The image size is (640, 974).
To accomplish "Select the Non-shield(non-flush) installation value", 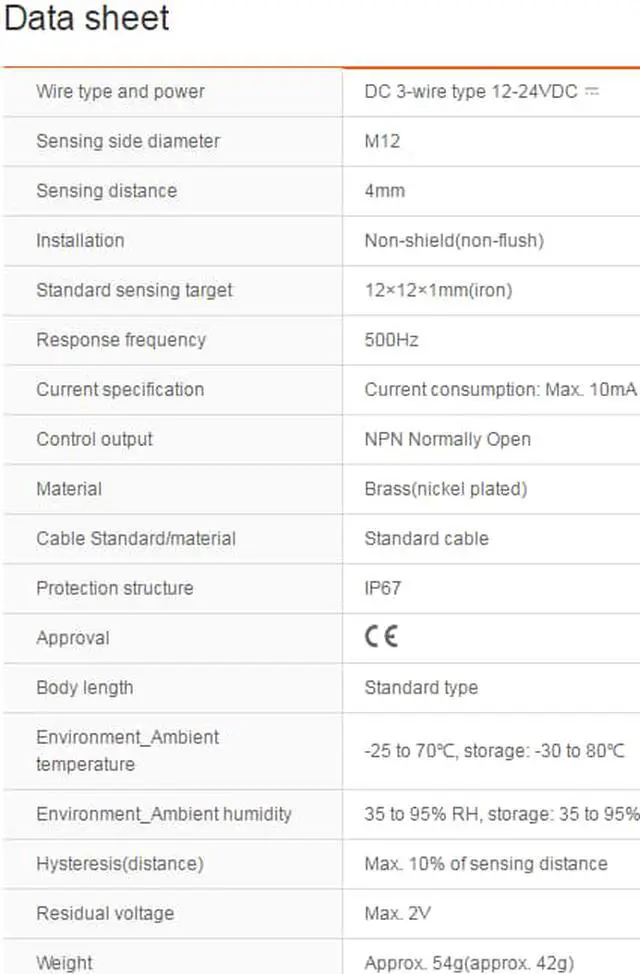I will (454, 240).
